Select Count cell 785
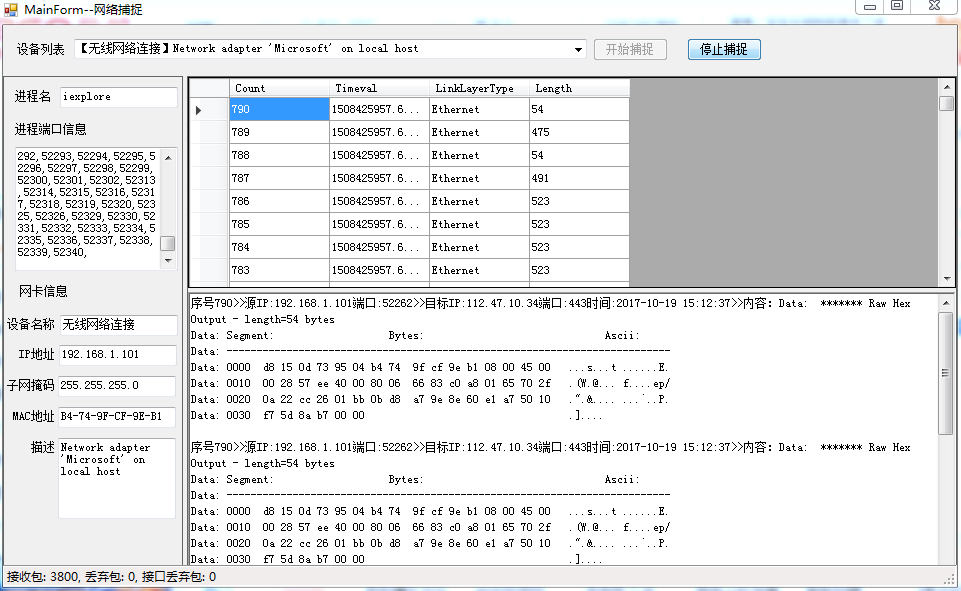 click(x=279, y=224)
